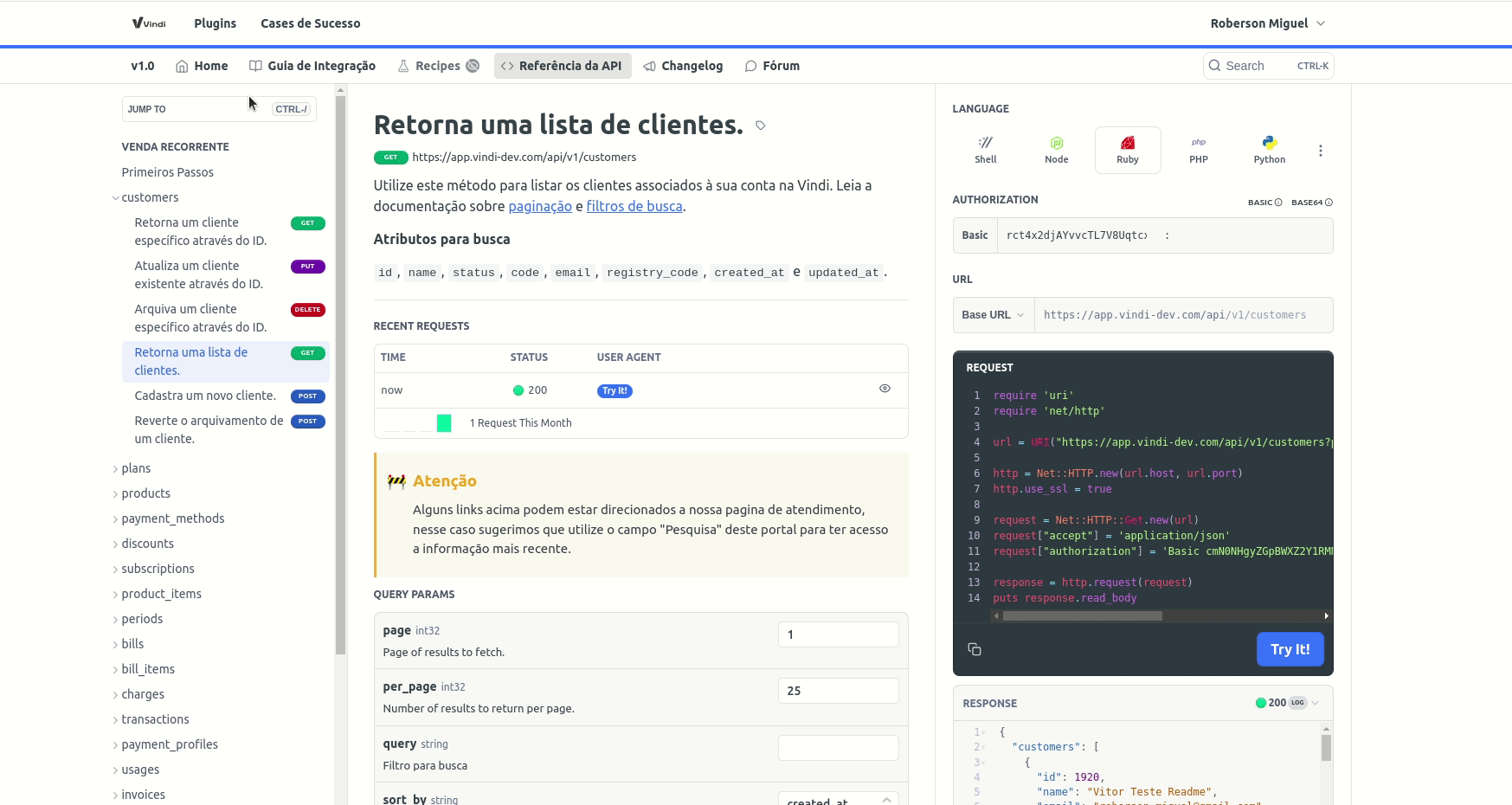1512x805 pixels.
Task: Select Referência da API tab
Action: 563,66
